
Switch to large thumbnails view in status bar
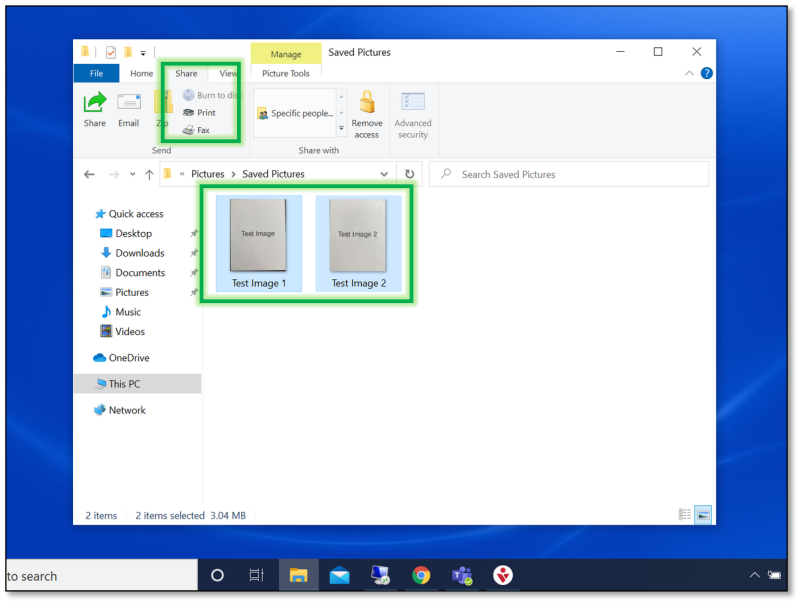point(703,515)
